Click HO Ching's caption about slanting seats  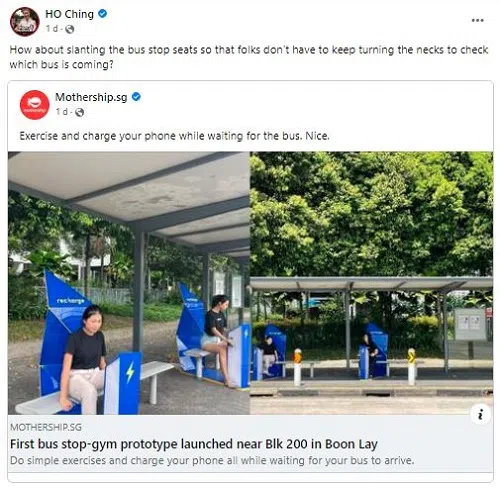point(249,57)
